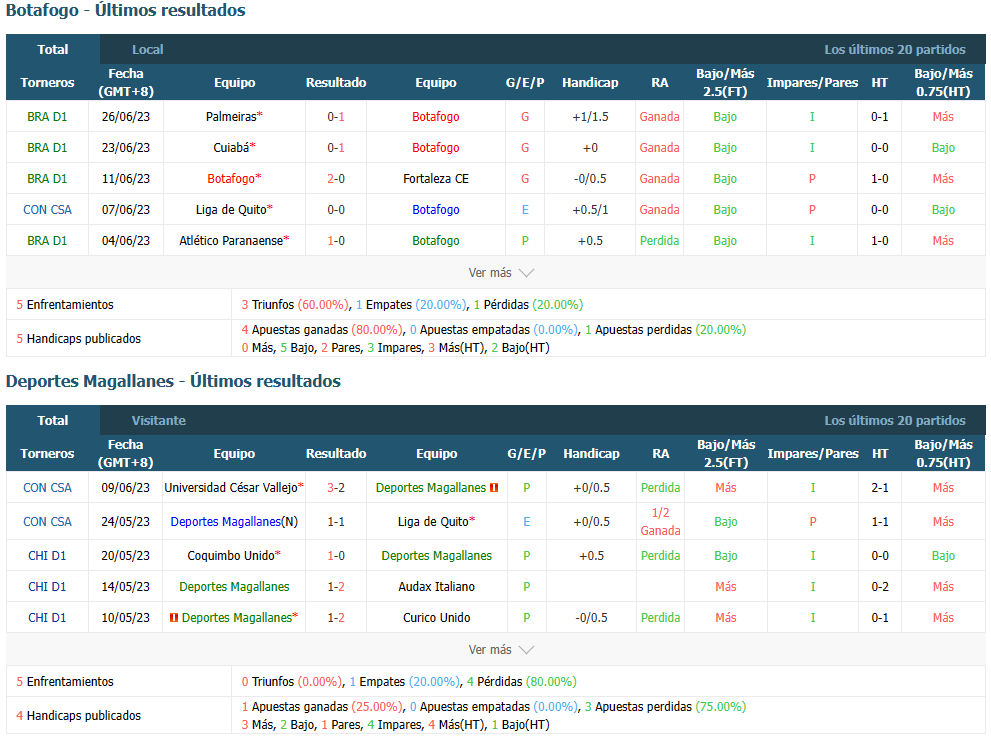The width and height of the screenshot is (991, 739).
Task: Click the 1/2 Ganada cell
Action: 660,522
